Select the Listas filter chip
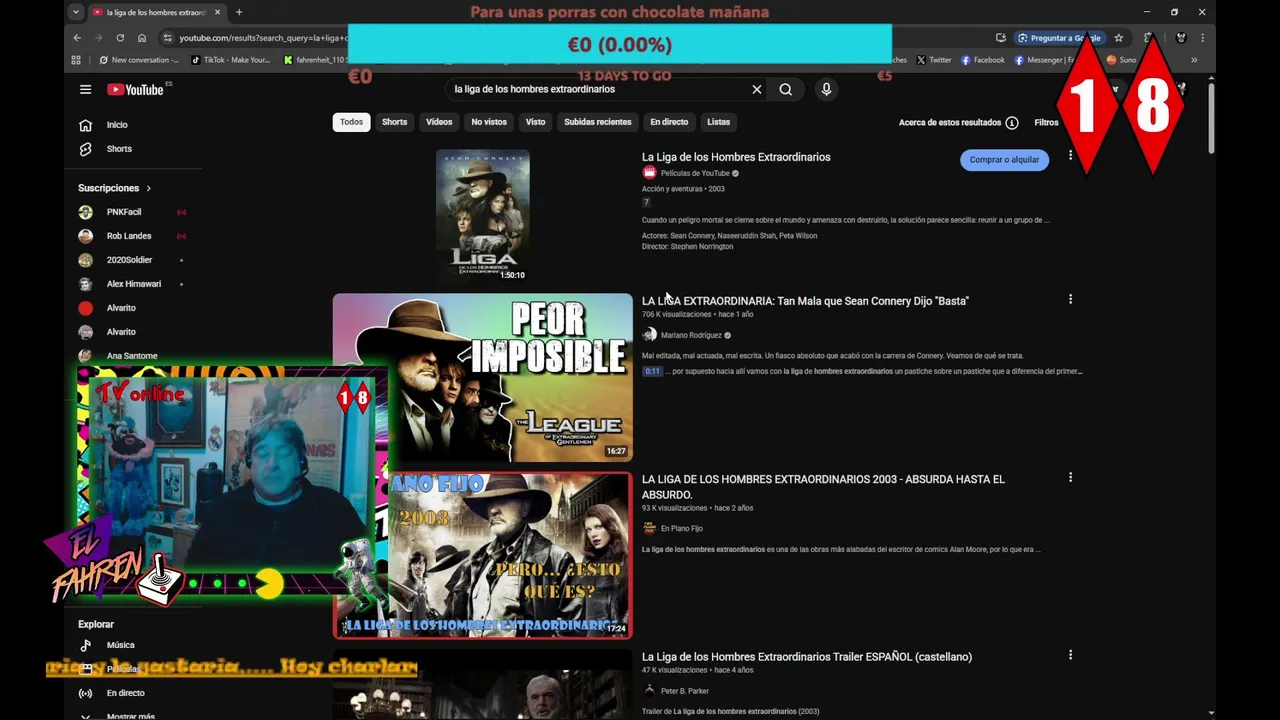This screenshot has width=1280, height=720. [x=718, y=122]
